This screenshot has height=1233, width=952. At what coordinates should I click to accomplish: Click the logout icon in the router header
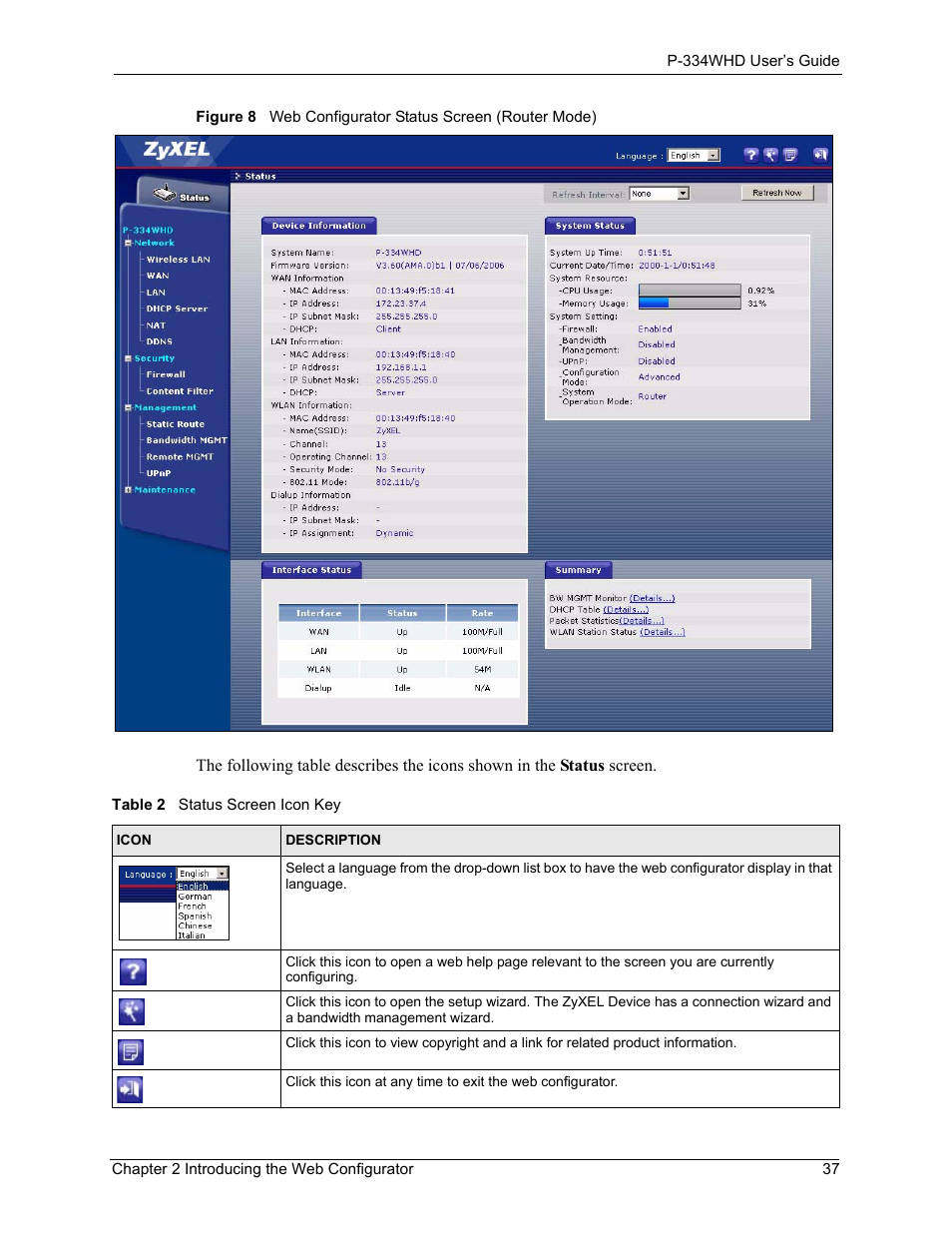click(x=820, y=155)
